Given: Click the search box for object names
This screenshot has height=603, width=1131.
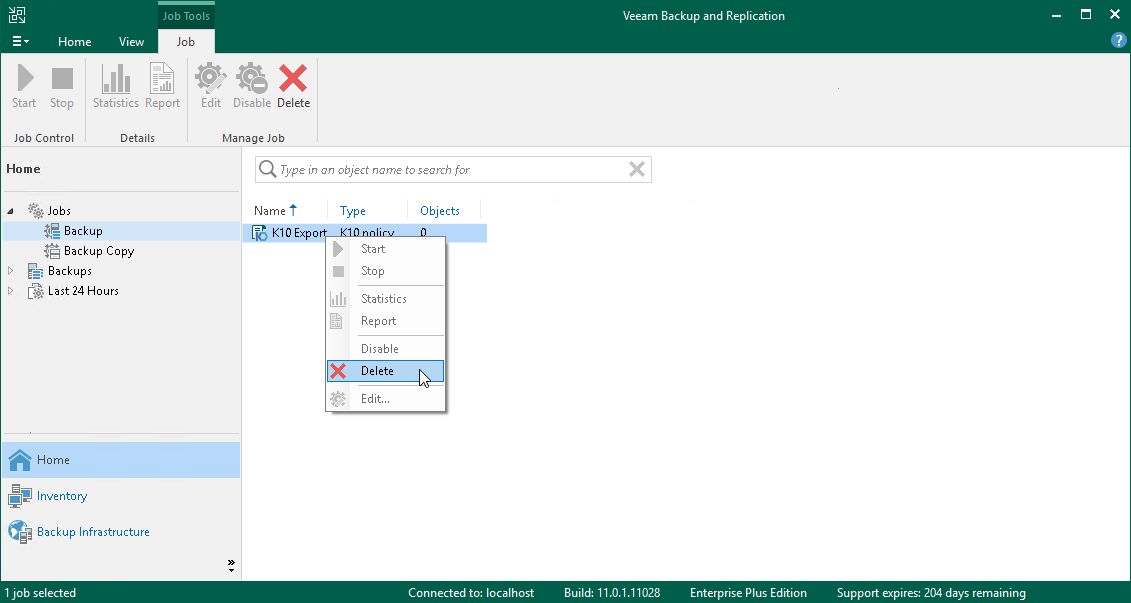Looking at the screenshot, I should (453, 170).
